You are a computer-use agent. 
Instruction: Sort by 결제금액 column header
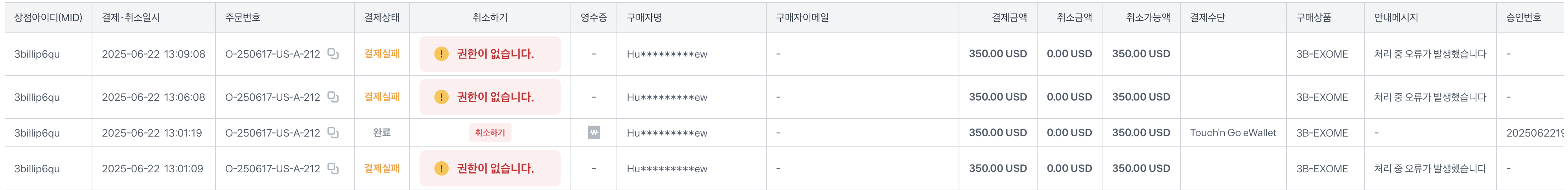pyautogui.click(x=1009, y=18)
